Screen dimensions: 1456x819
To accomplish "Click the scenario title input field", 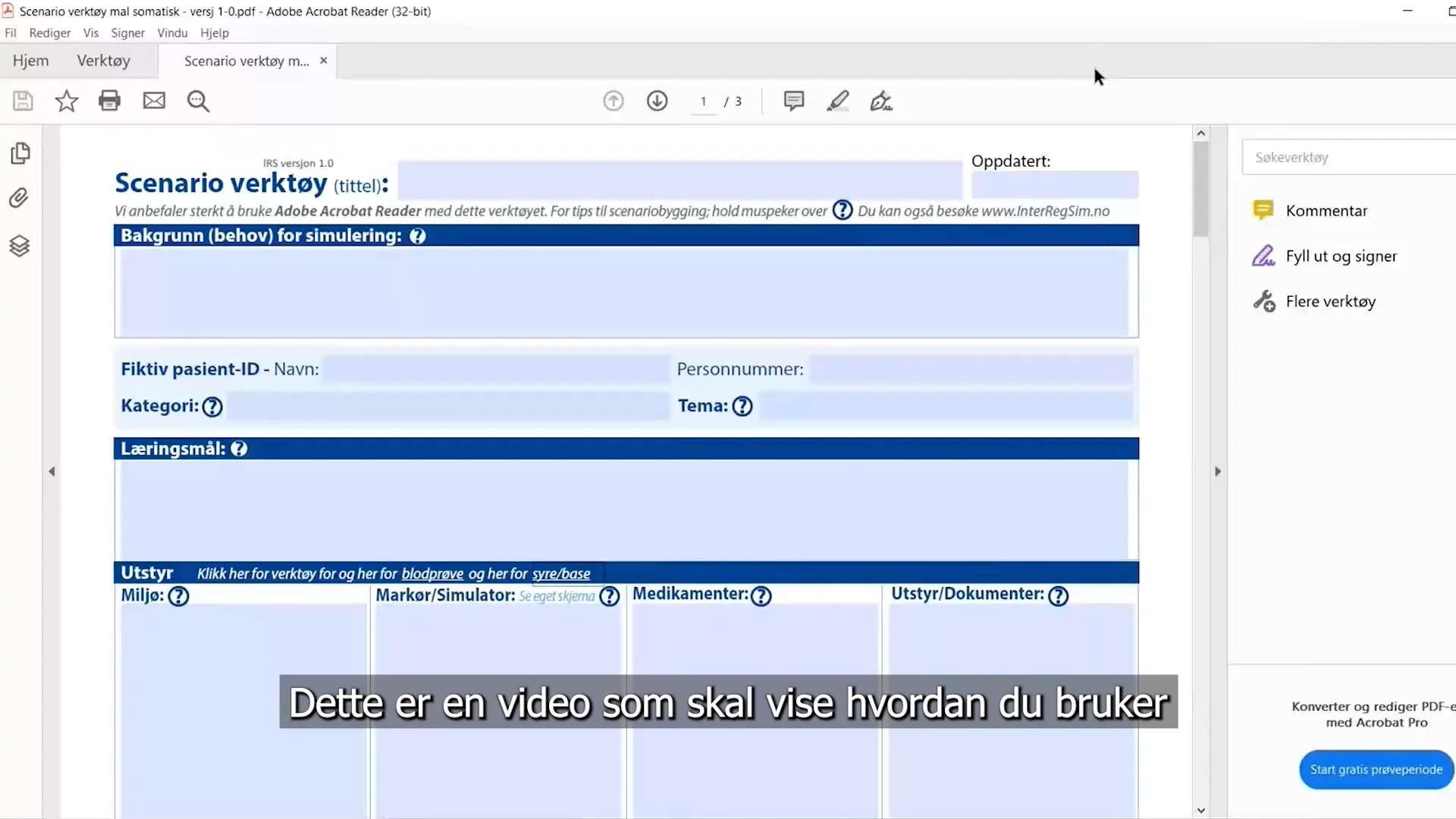I will tap(679, 180).
